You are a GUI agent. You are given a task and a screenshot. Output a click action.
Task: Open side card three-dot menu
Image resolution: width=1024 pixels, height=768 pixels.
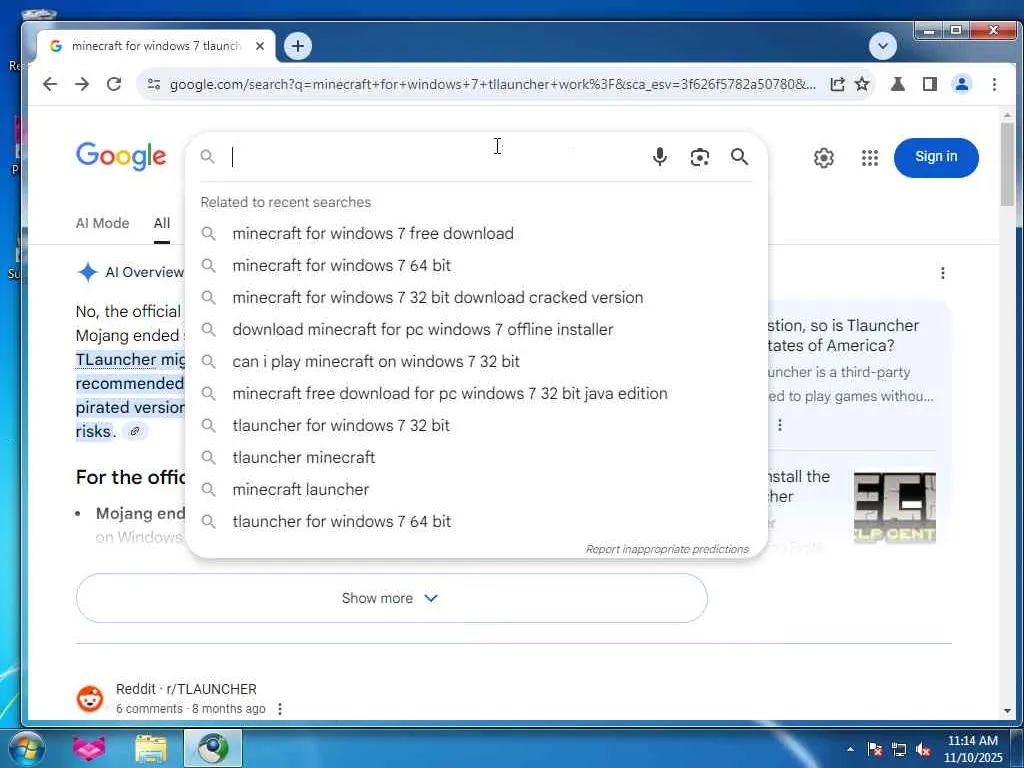pos(780,425)
